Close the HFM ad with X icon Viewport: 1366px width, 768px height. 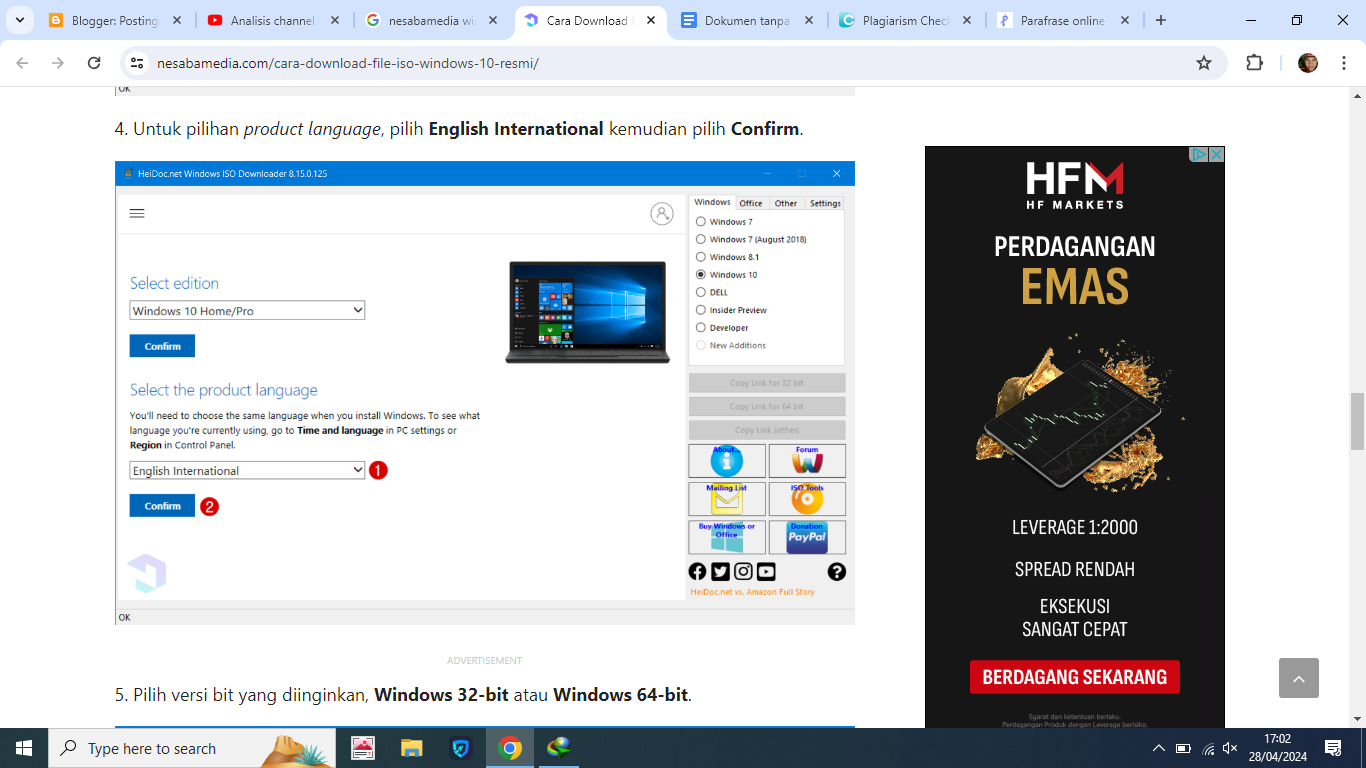click(1216, 154)
